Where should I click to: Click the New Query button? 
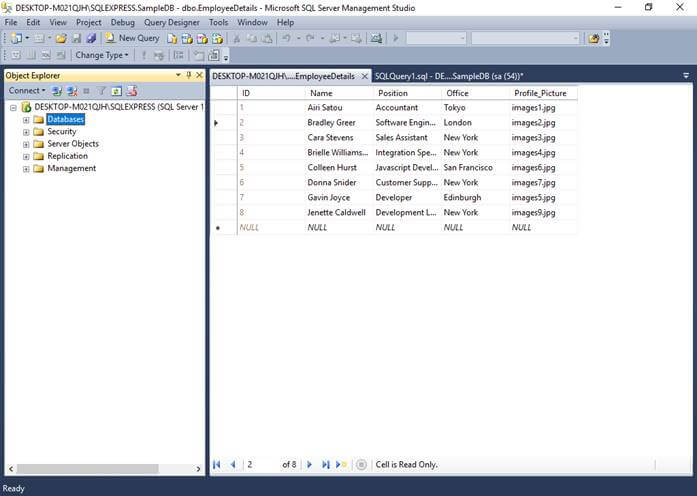[x=132, y=39]
